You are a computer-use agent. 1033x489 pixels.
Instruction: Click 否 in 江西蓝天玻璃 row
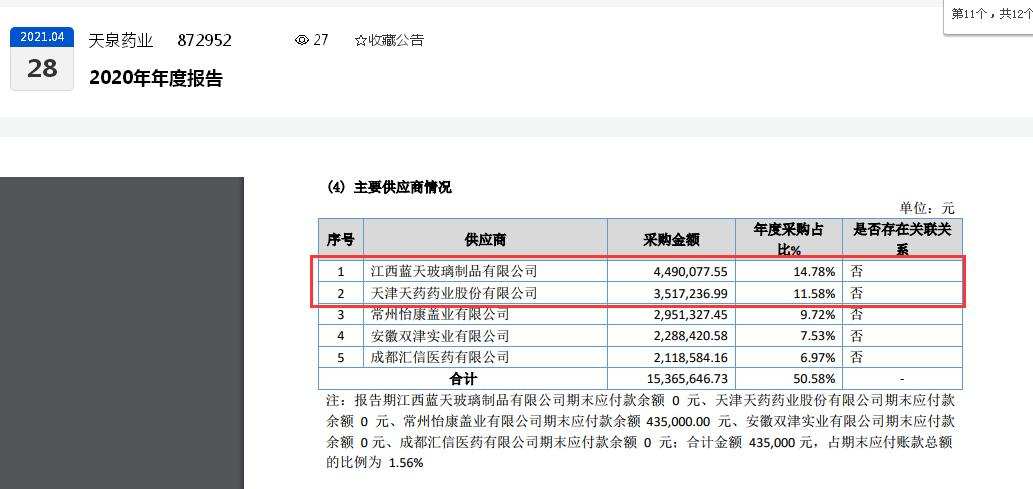click(x=856, y=271)
